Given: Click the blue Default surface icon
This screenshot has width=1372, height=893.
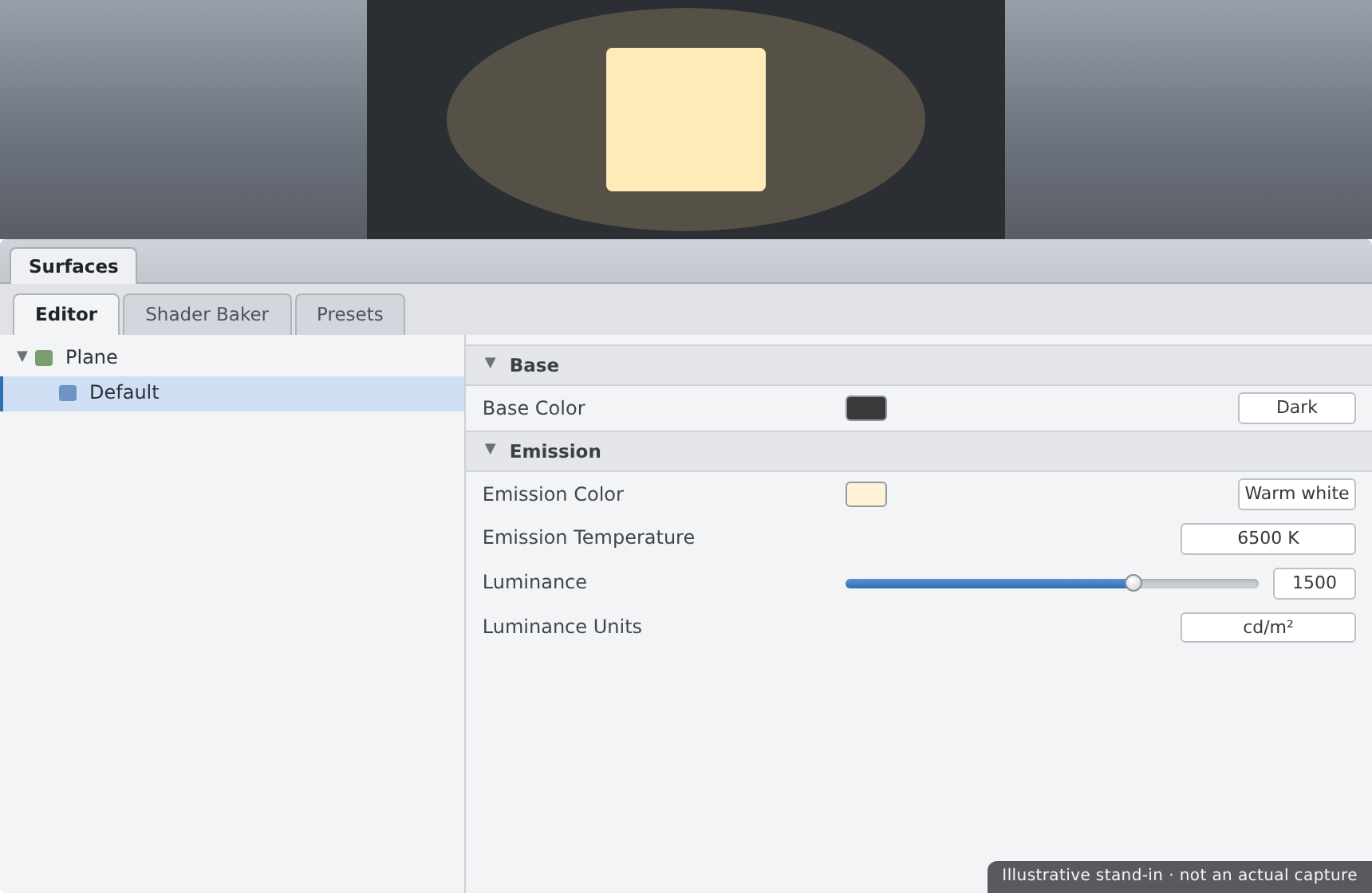Looking at the screenshot, I should click(68, 393).
